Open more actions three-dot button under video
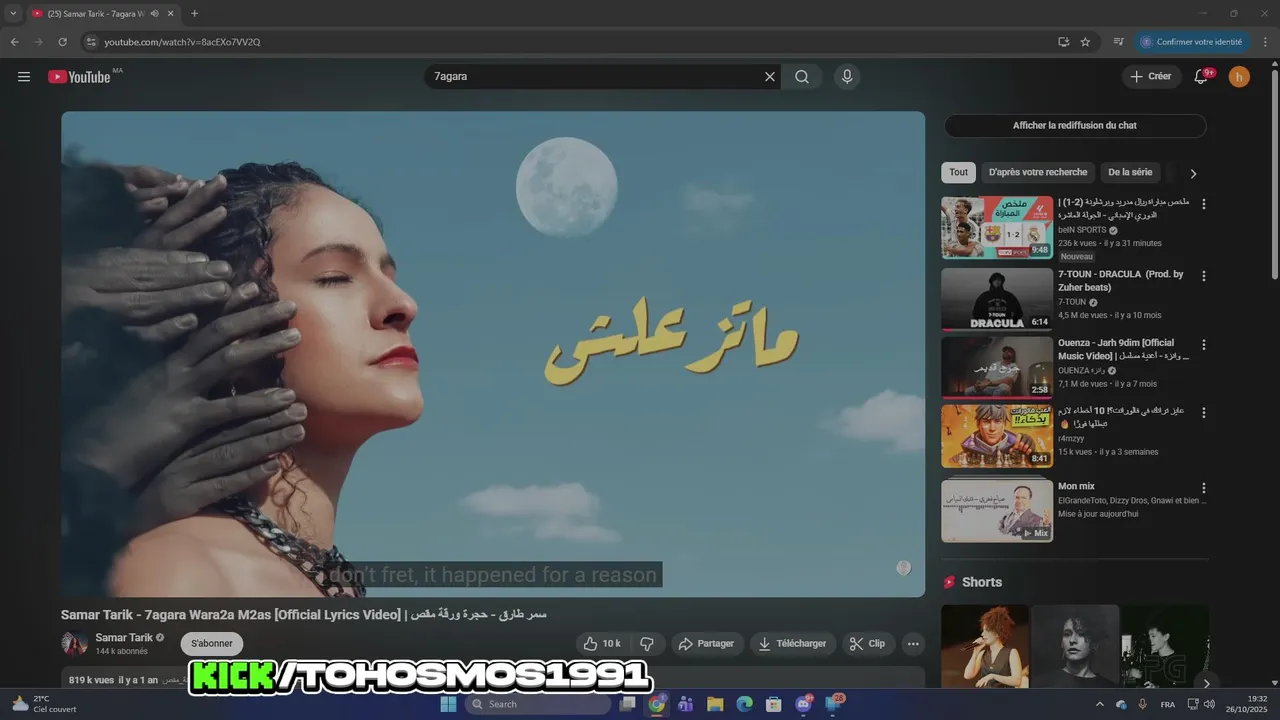The height and width of the screenshot is (720, 1280). 913,644
